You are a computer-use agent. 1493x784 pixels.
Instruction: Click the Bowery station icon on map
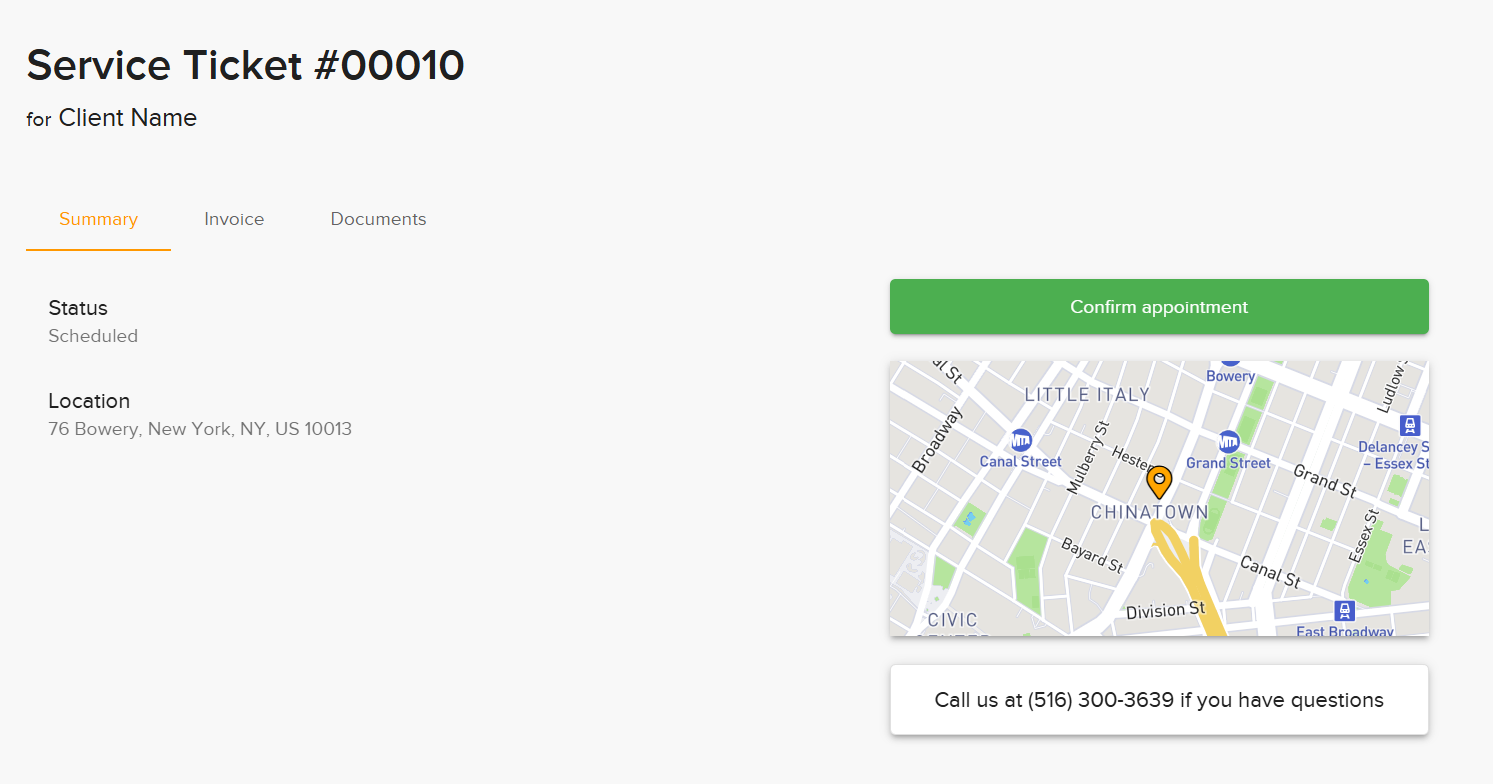[1230, 362]
